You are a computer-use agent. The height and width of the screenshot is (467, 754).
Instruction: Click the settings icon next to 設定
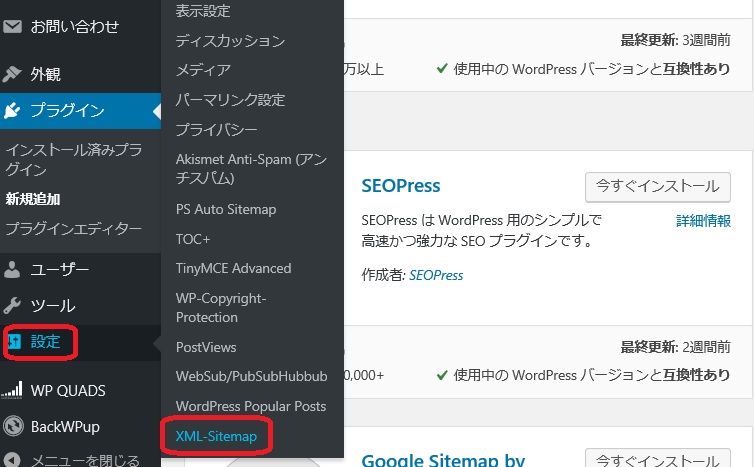[14, 342]
